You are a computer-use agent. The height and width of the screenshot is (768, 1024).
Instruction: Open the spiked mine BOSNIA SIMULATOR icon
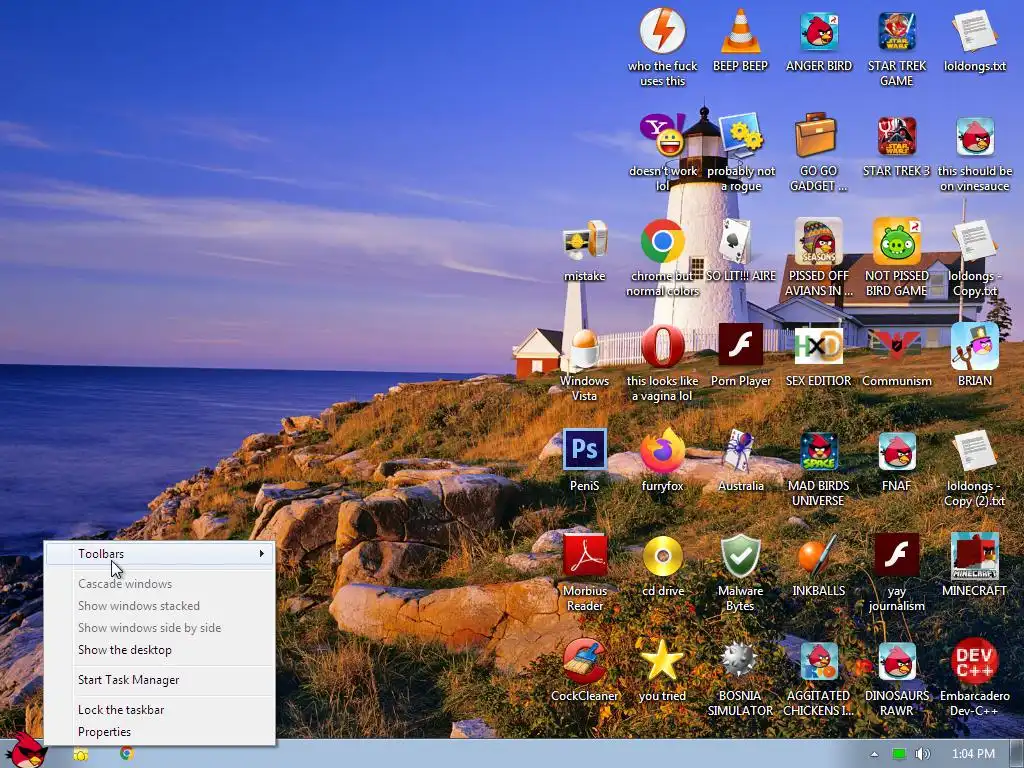tap(739, 660)
